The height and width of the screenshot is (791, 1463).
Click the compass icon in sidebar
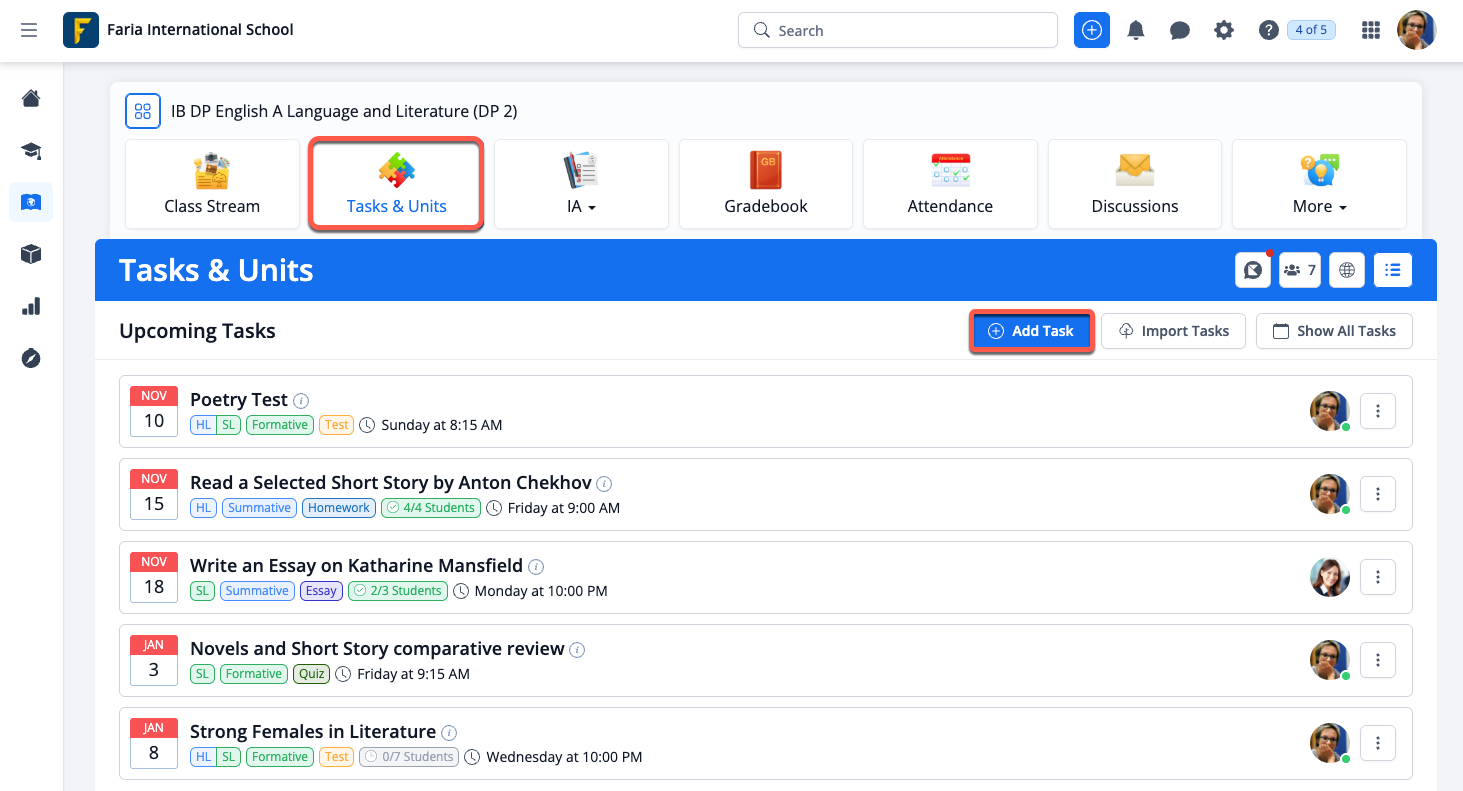pos(31,358)
